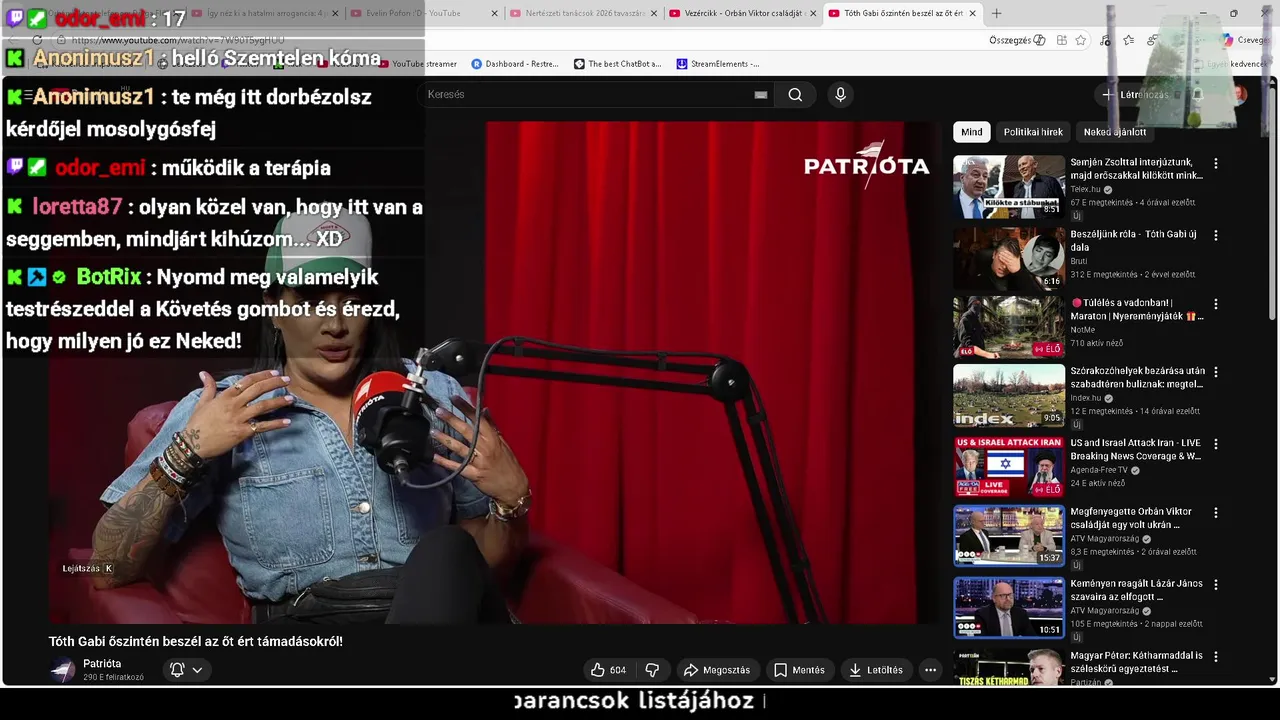Image resolution: width=1280 pixels, height=720 pixels.
Task: Open the on-screen keyboard icon in the search box
Action: [761, 95]
